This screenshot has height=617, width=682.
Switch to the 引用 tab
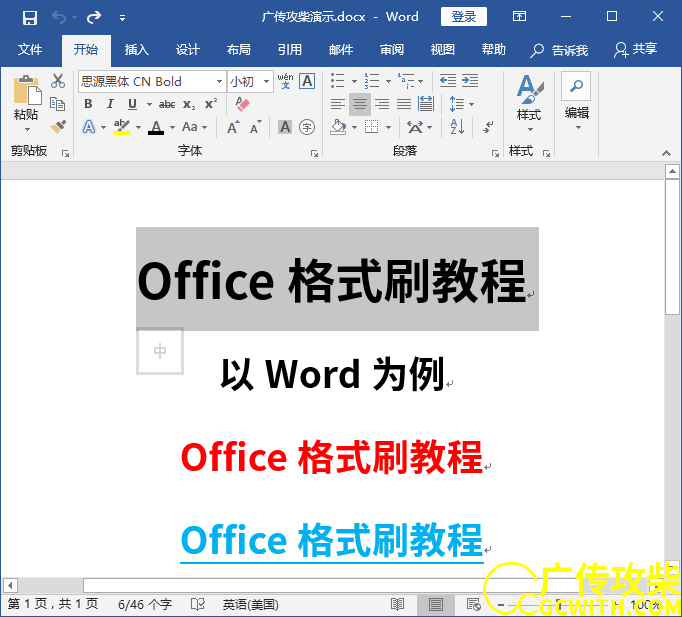(x=290, y=50)
